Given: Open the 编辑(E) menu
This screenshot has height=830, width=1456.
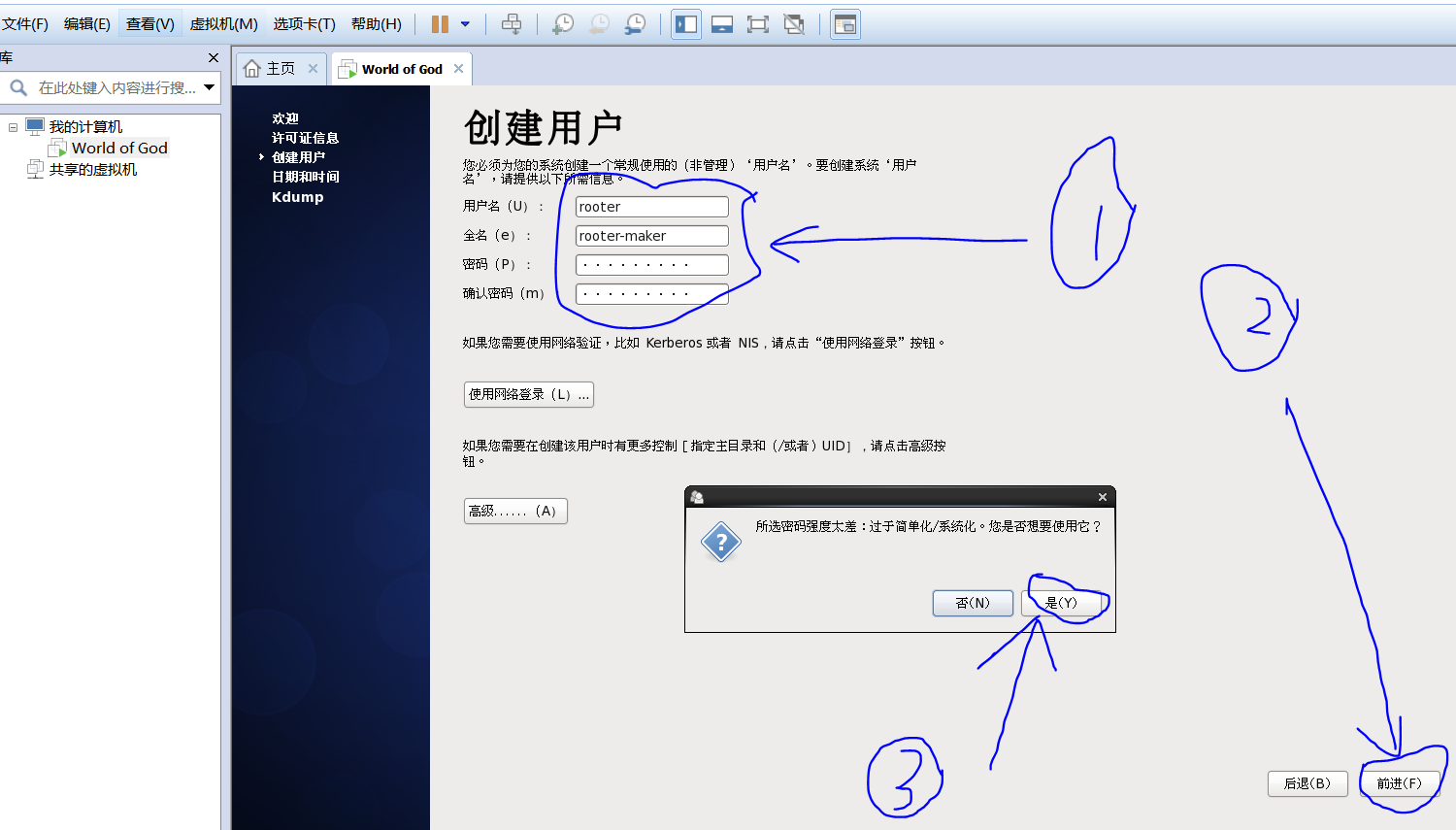Looking at the screenshot, I should [87, 24].
